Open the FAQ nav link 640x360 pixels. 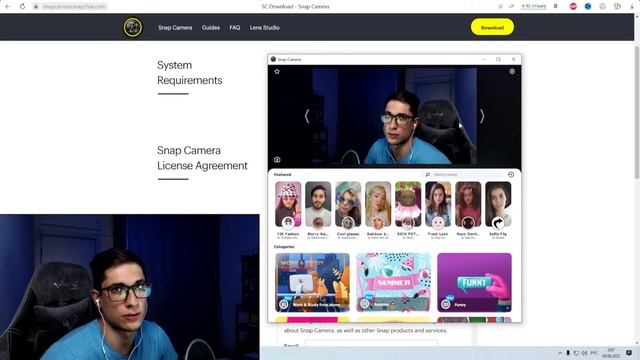pyautogui.click(x=235, y=28)
